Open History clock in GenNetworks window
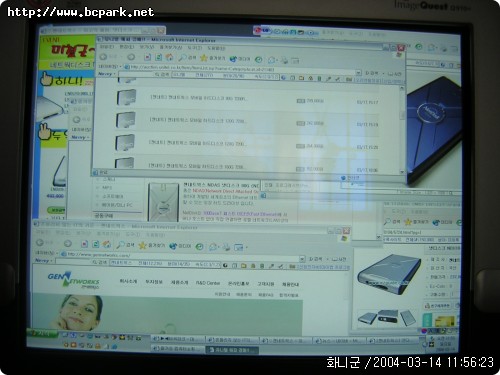 click(199, 247)
